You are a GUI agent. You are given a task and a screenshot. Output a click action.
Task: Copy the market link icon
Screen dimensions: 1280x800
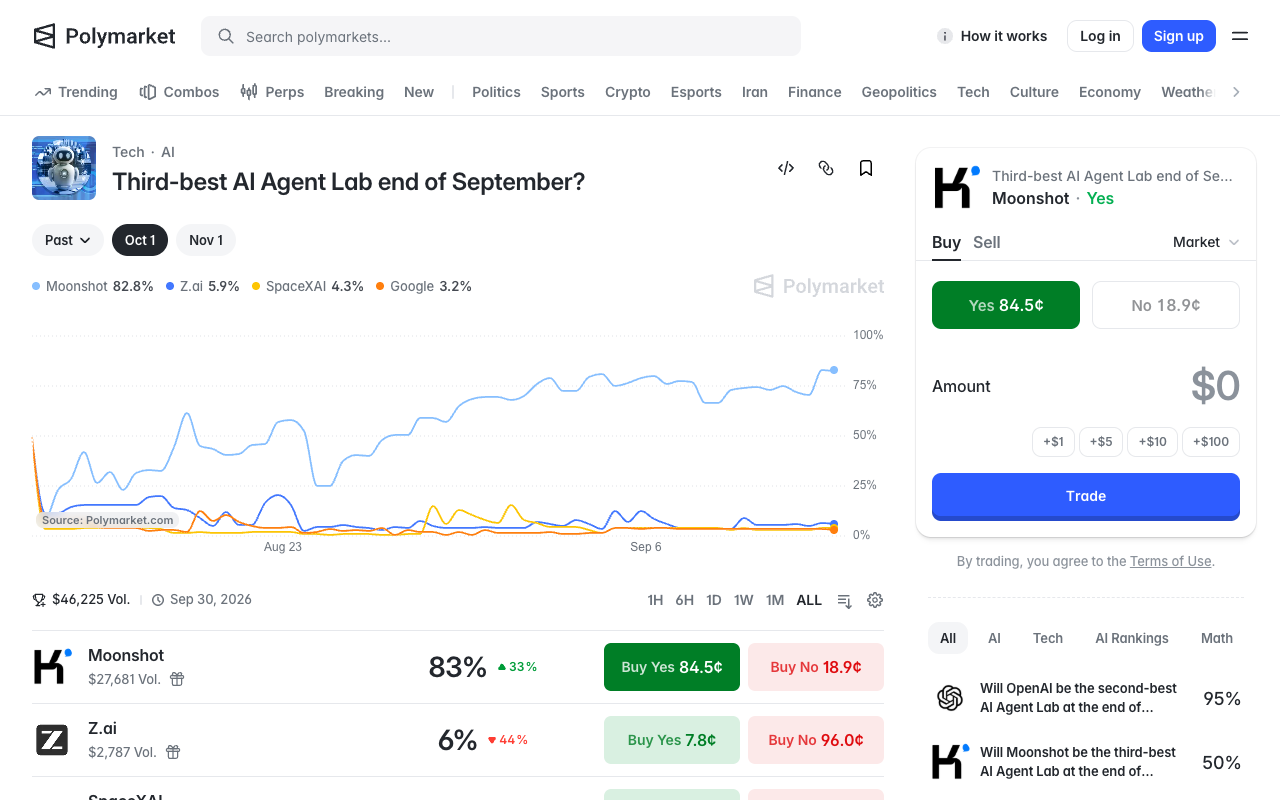[826, 168]
